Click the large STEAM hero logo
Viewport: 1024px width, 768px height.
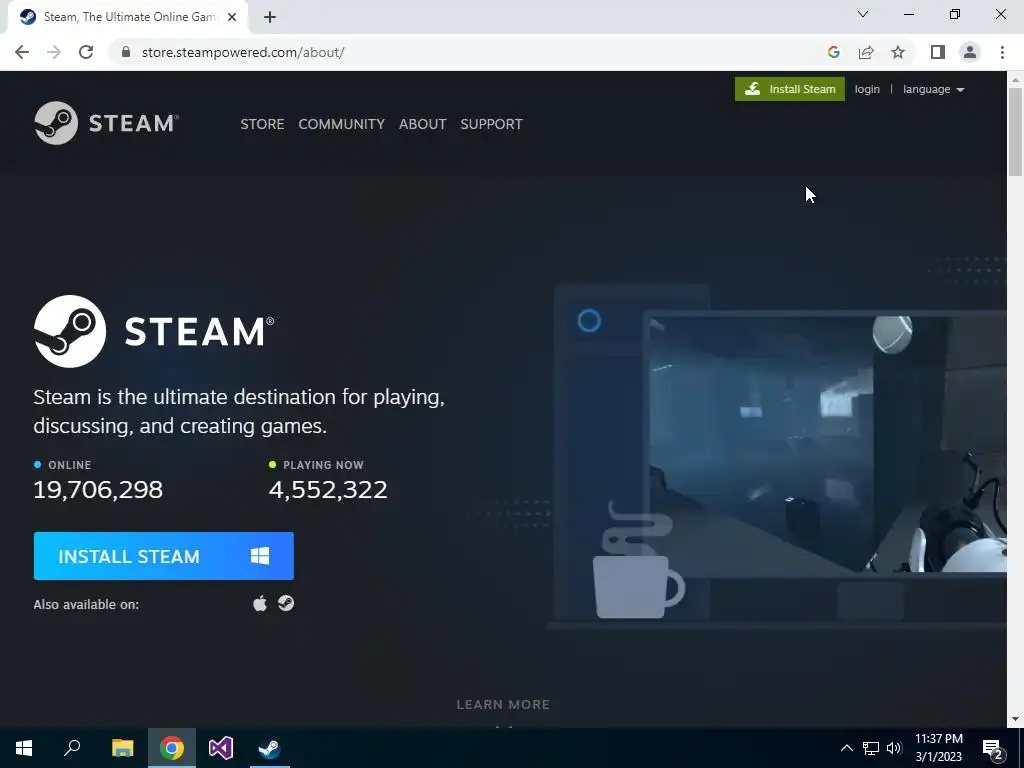pyautogui.click(x=154, y=331)
